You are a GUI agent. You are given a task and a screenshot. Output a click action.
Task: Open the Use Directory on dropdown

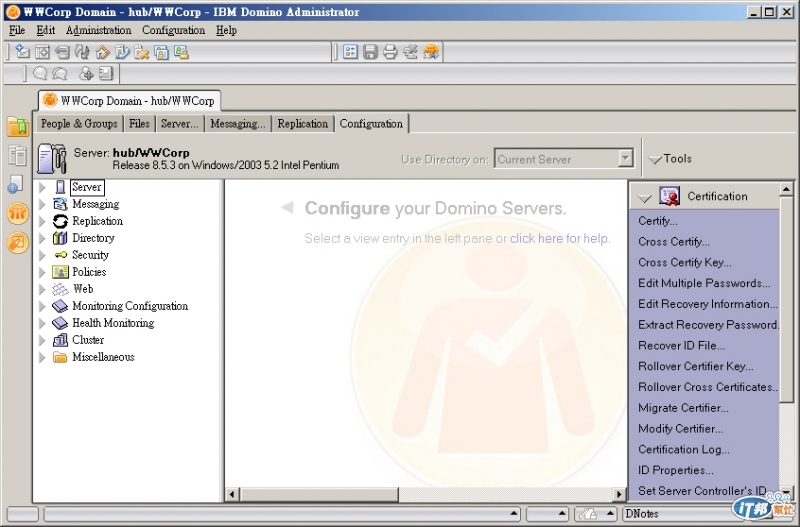pos(626,159)
